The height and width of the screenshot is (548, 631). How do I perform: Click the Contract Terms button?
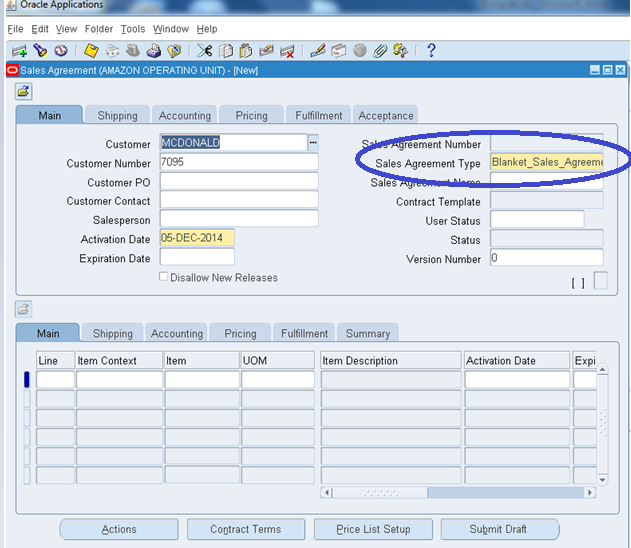coord(246,529)
